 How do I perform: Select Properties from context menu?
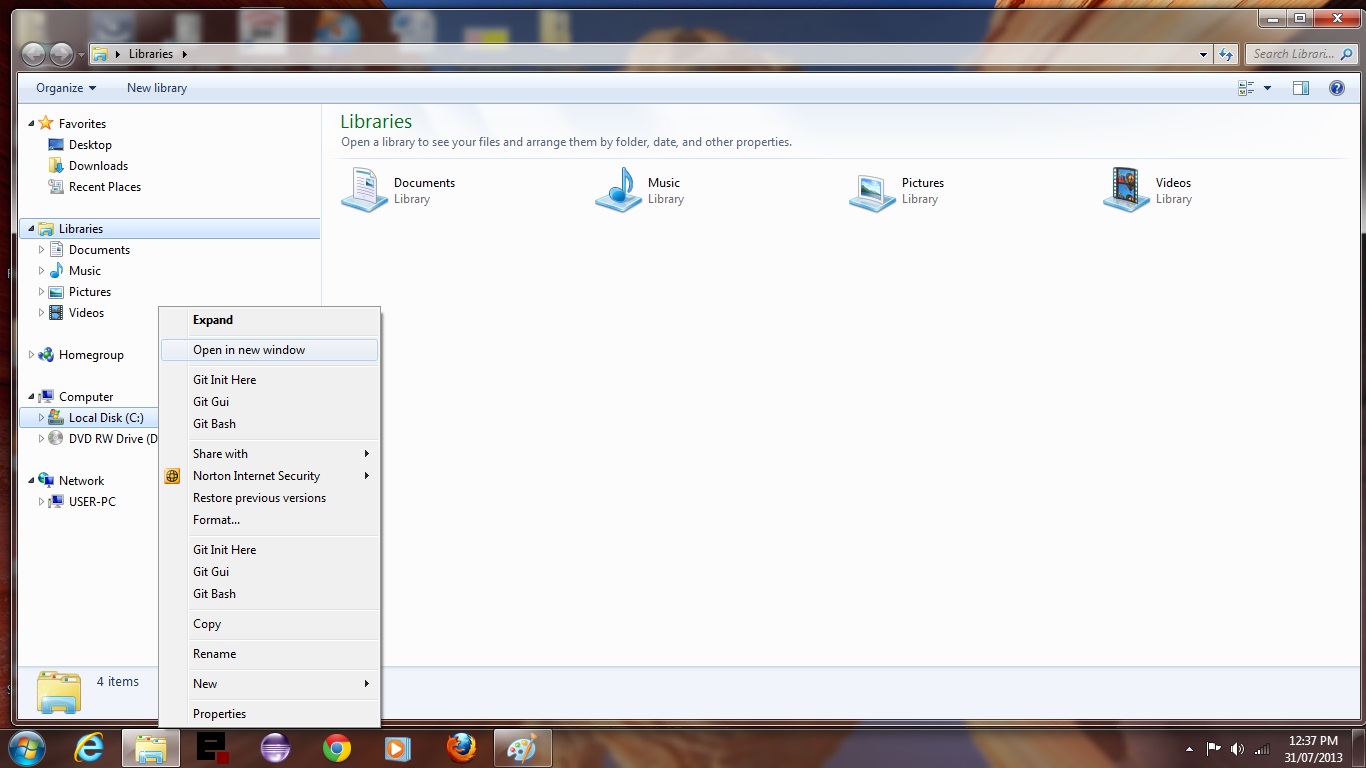(219, 714)
